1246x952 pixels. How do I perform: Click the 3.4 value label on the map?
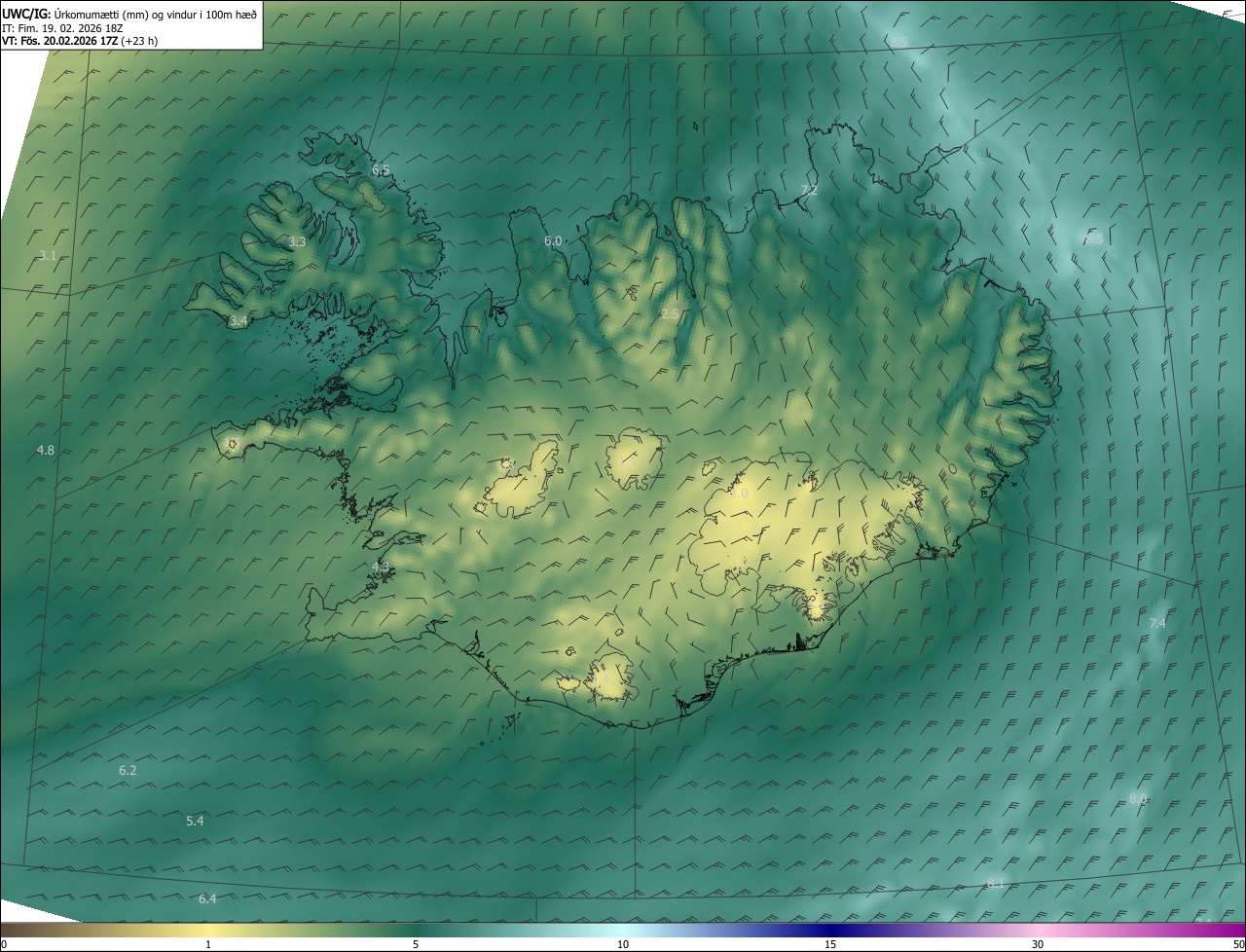coord(238,320)
